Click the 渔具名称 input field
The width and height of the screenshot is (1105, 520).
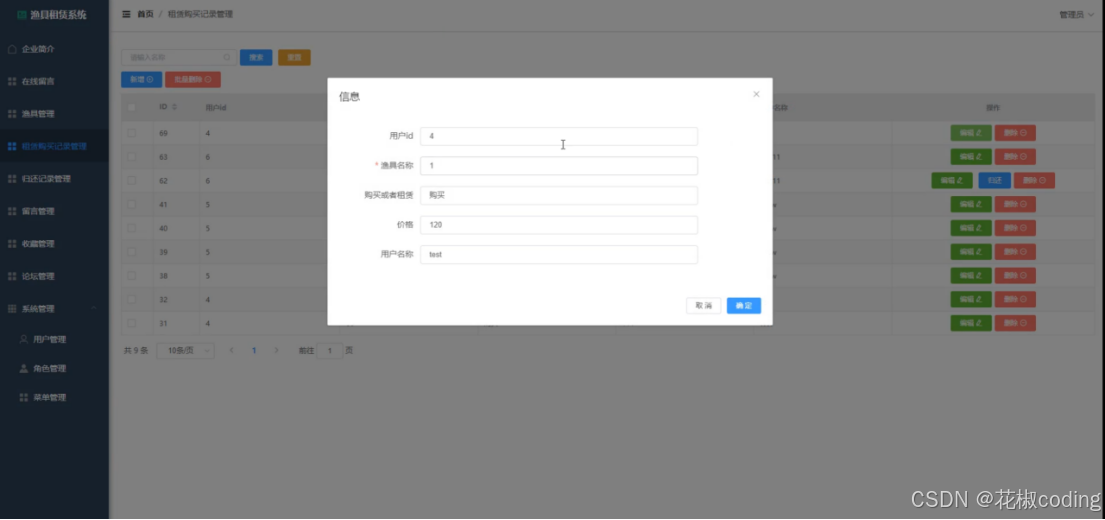coord(559,166)
